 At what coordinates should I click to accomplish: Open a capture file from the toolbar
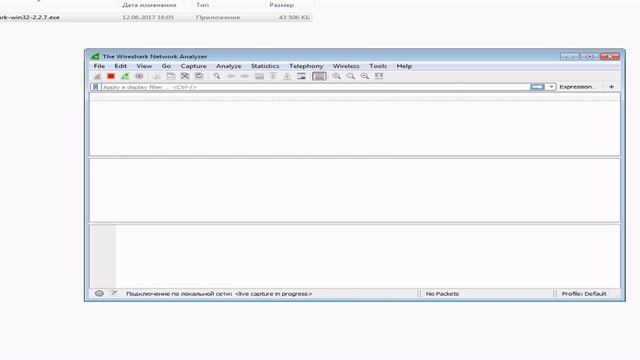tap(157, 76)
